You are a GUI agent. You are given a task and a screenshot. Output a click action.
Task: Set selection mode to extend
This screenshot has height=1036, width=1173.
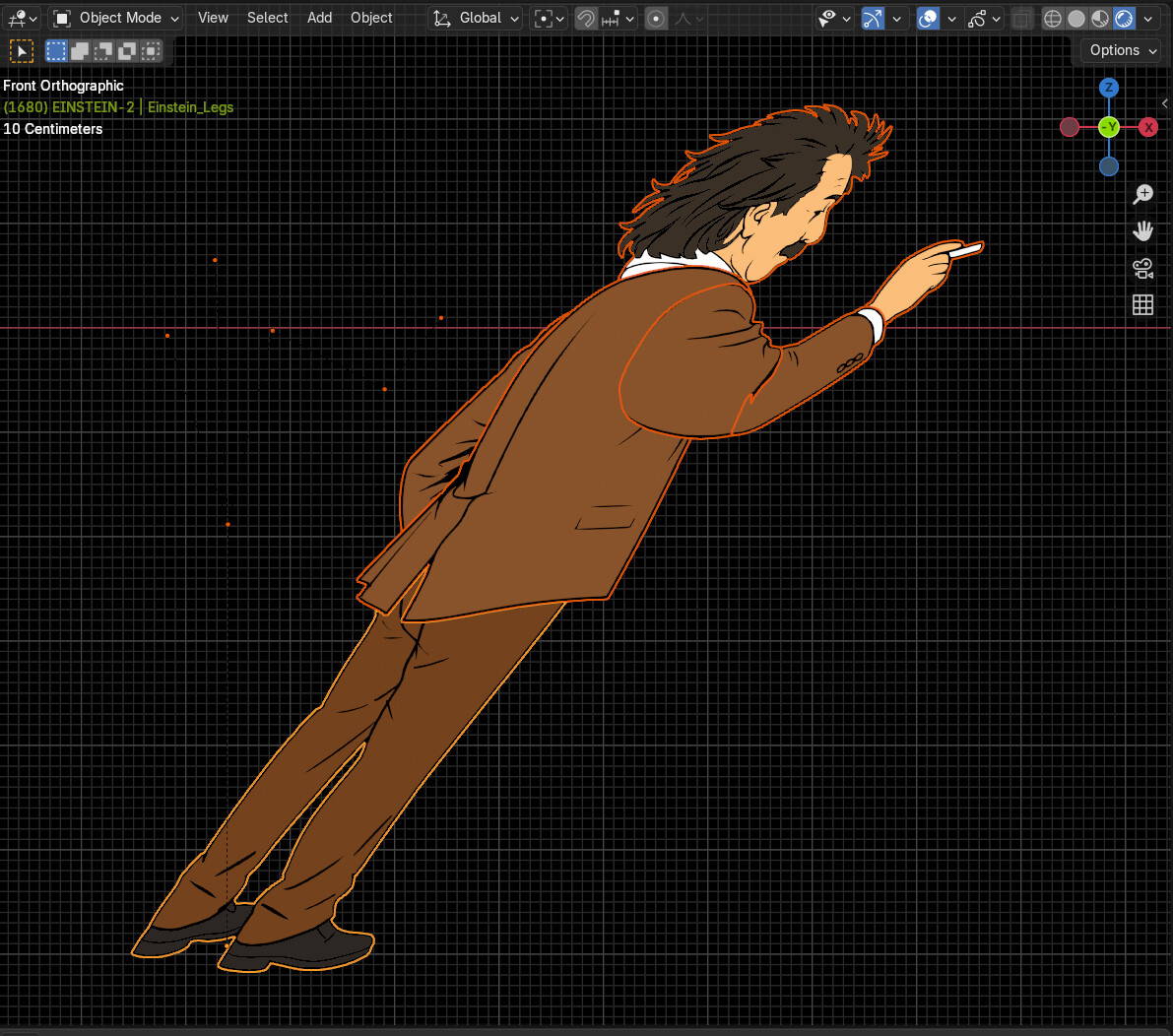point(80,51)
